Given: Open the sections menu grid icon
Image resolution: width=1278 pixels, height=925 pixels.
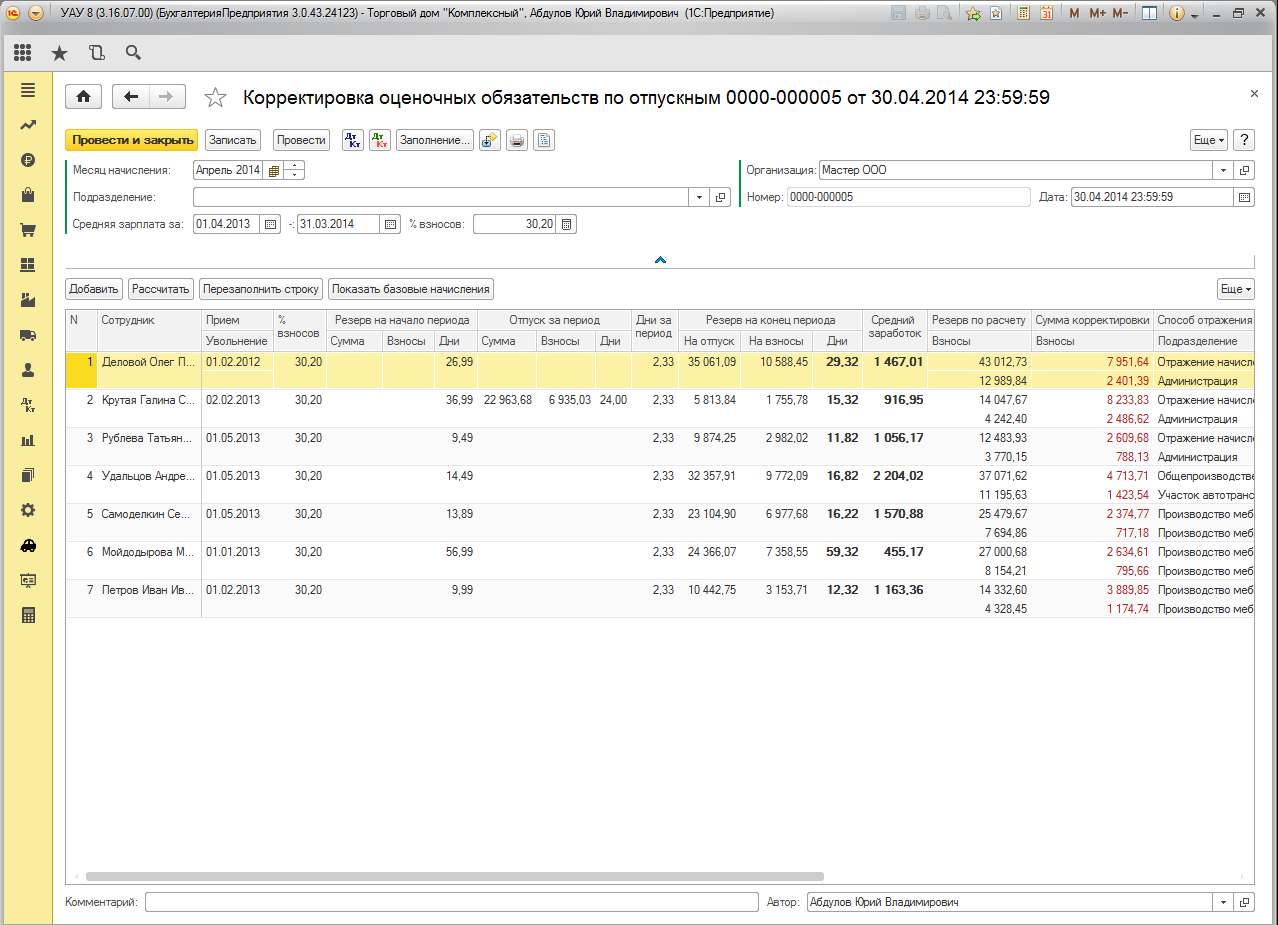Looking at the screenshot, I should [x=23, y=53].
